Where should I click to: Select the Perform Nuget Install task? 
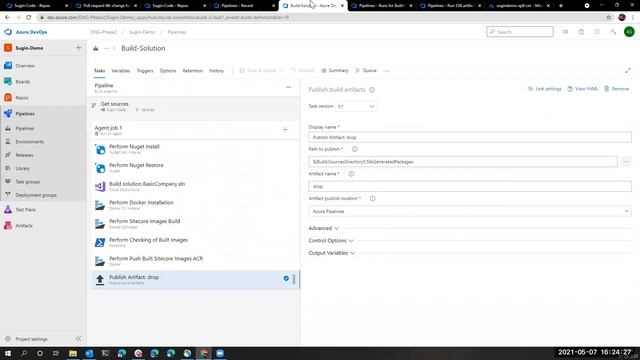click(x=195, y=149)
